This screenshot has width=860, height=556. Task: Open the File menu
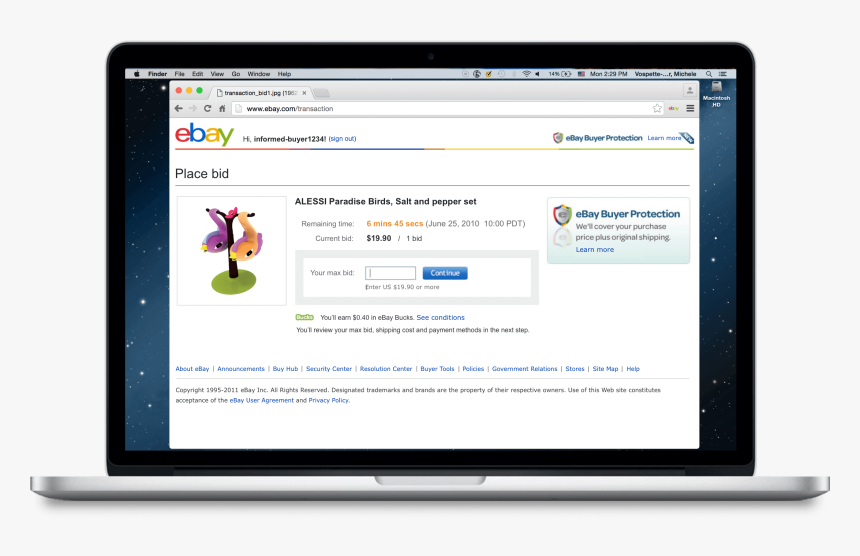point(179,74)
